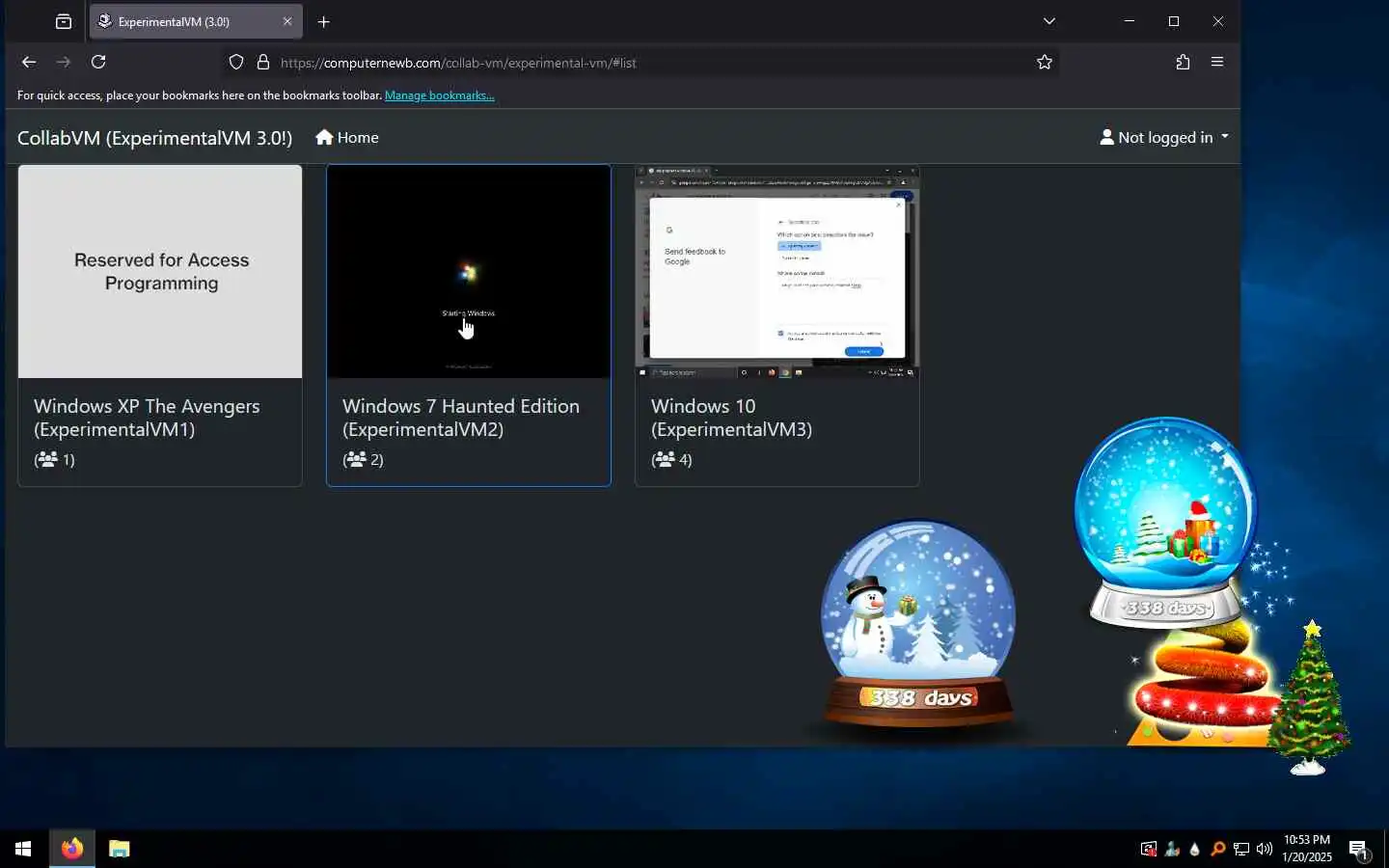Click the gift-box snow globe desktop widget

point(1165,523)
